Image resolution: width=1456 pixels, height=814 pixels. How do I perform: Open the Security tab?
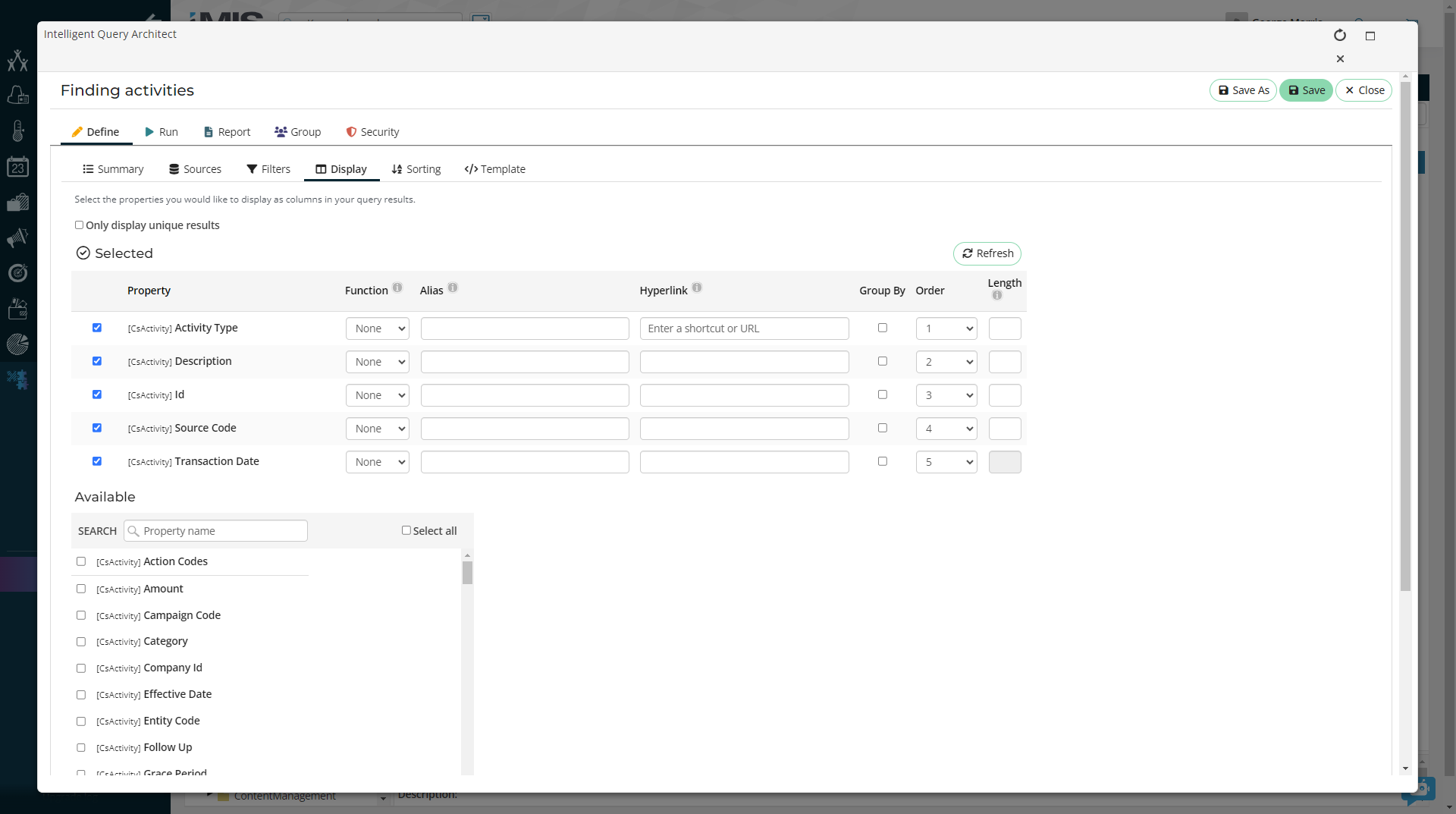click(x=372, y=132)
